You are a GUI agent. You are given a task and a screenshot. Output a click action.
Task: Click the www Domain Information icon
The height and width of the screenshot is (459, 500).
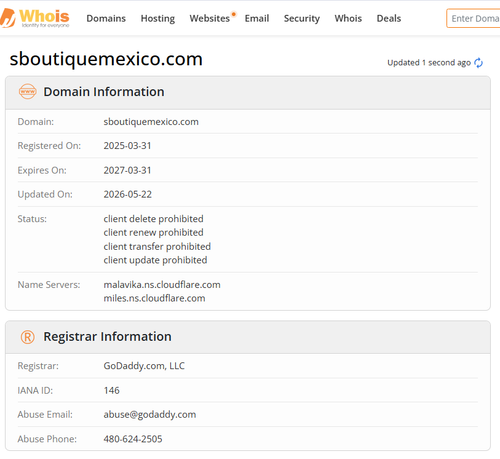(x=27, y=91)
